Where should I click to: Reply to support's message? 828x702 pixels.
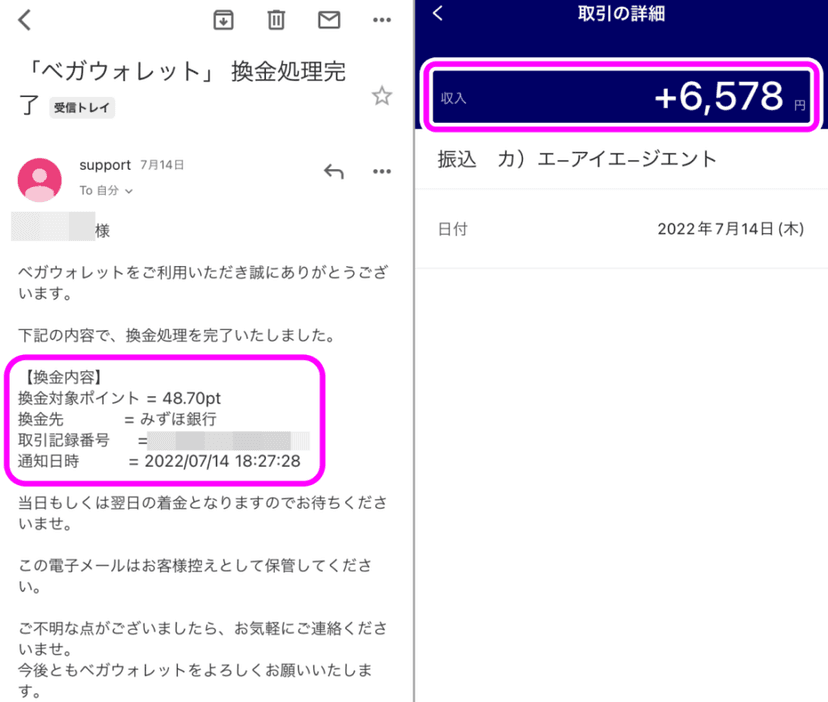[x=334, y=171]
